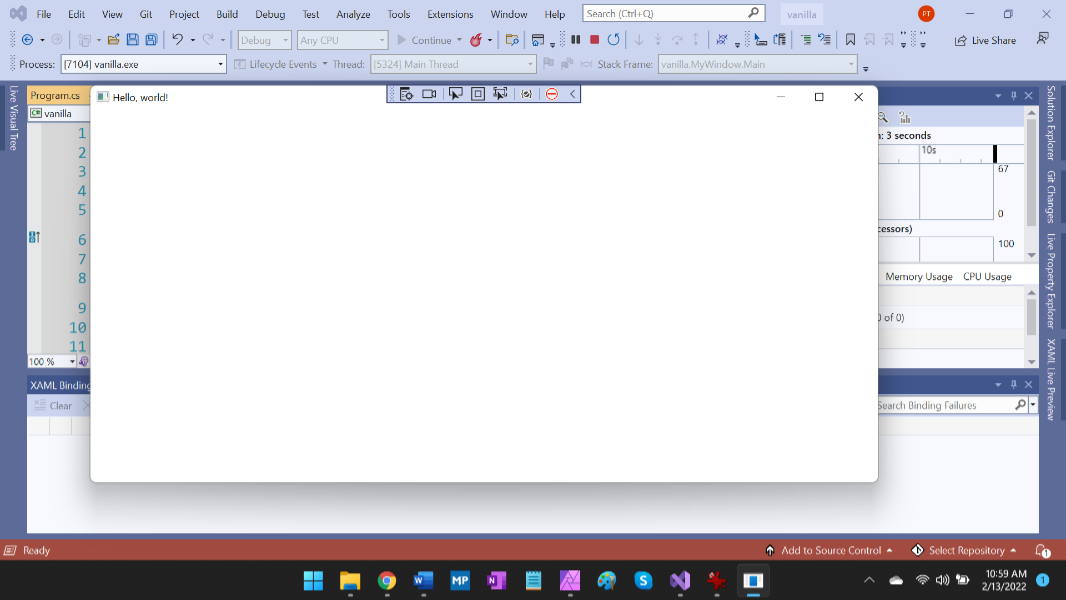Stop debugging with the red square button
Image resolution: width=1066 pixels, height=600 pixels.
[x=594, y=40]
